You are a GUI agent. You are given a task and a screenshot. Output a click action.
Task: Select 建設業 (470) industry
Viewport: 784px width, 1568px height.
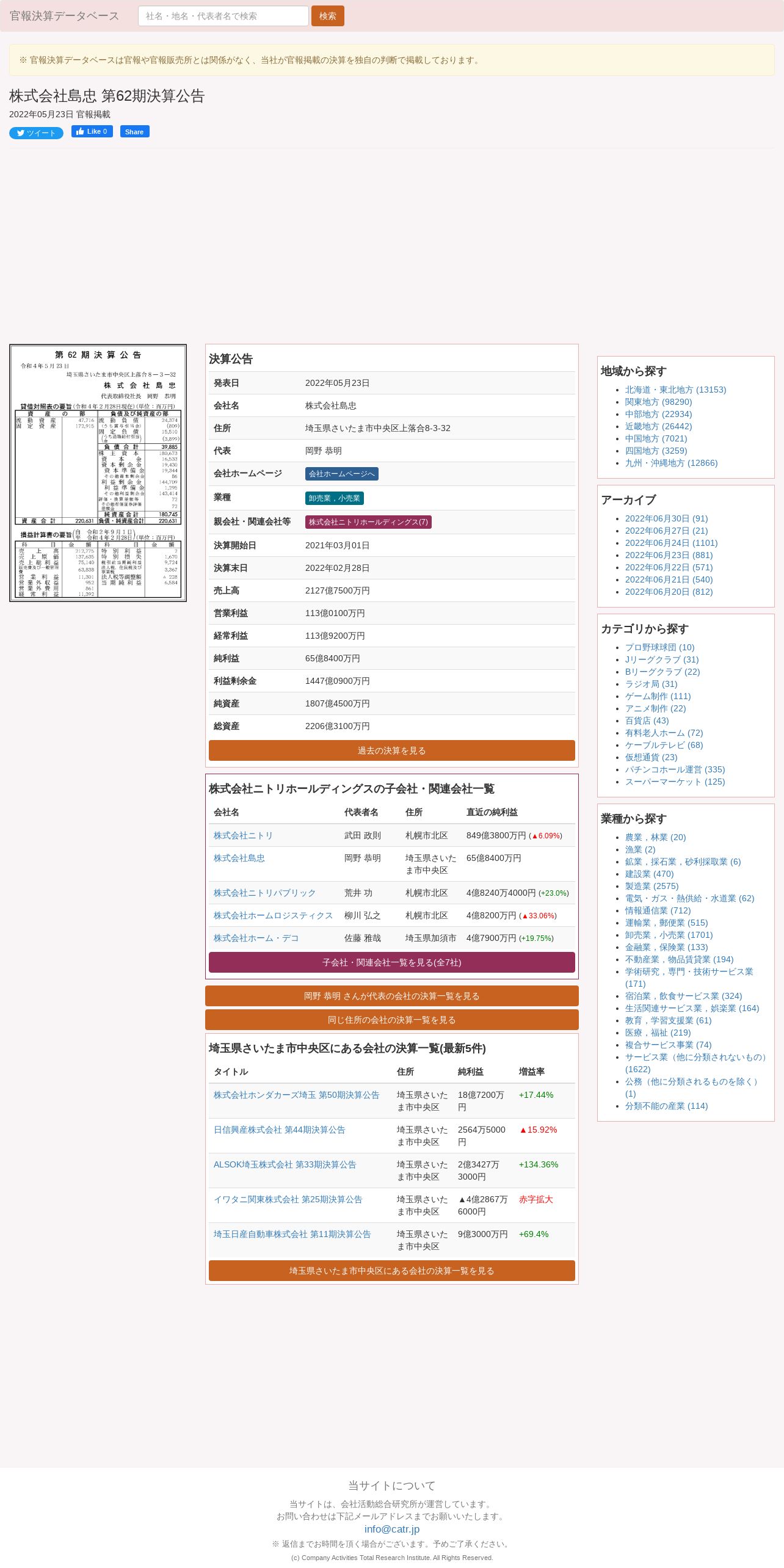coord(649,874)
